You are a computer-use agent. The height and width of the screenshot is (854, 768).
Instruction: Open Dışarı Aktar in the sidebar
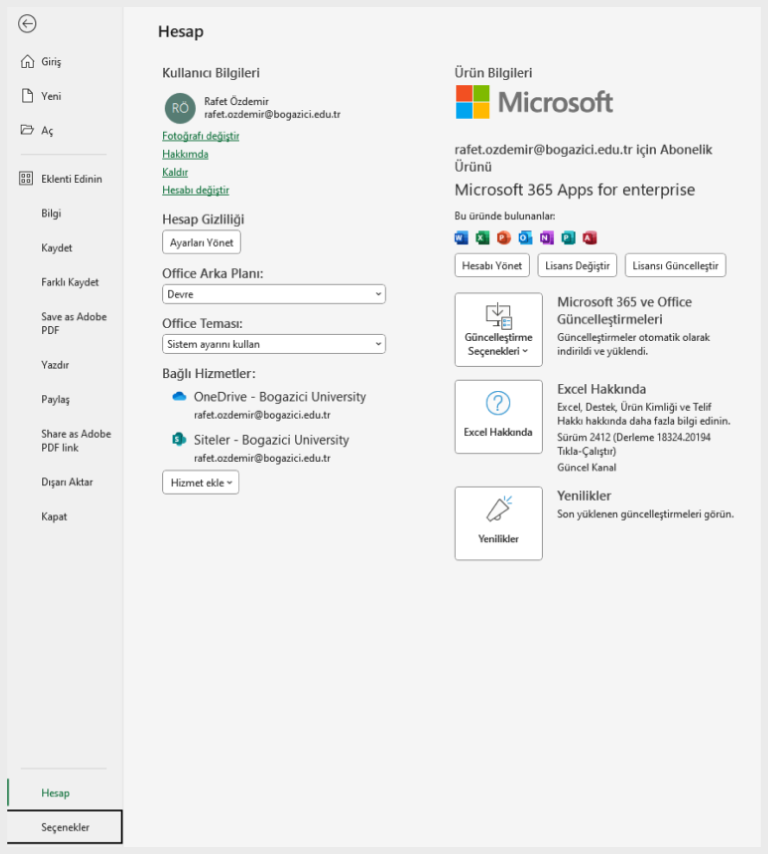67,482
